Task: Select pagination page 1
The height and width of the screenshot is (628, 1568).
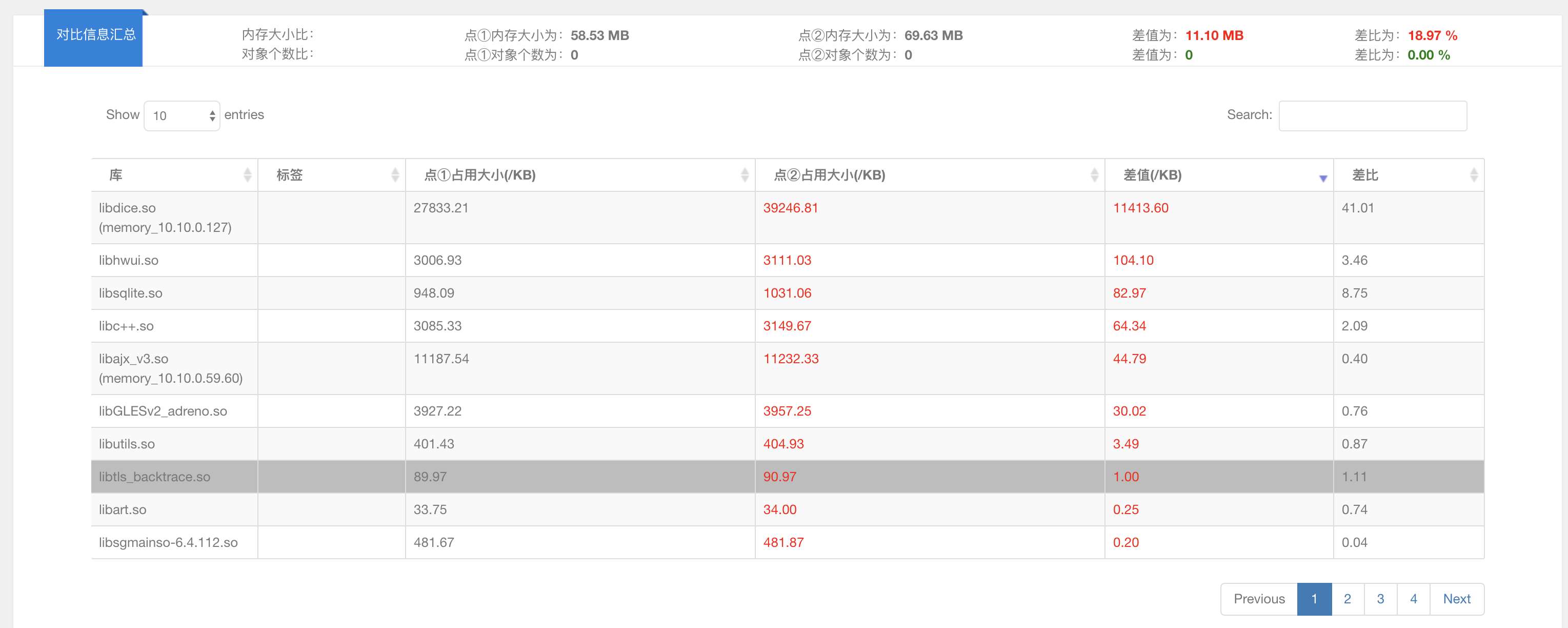Action: click(1314, 599)
